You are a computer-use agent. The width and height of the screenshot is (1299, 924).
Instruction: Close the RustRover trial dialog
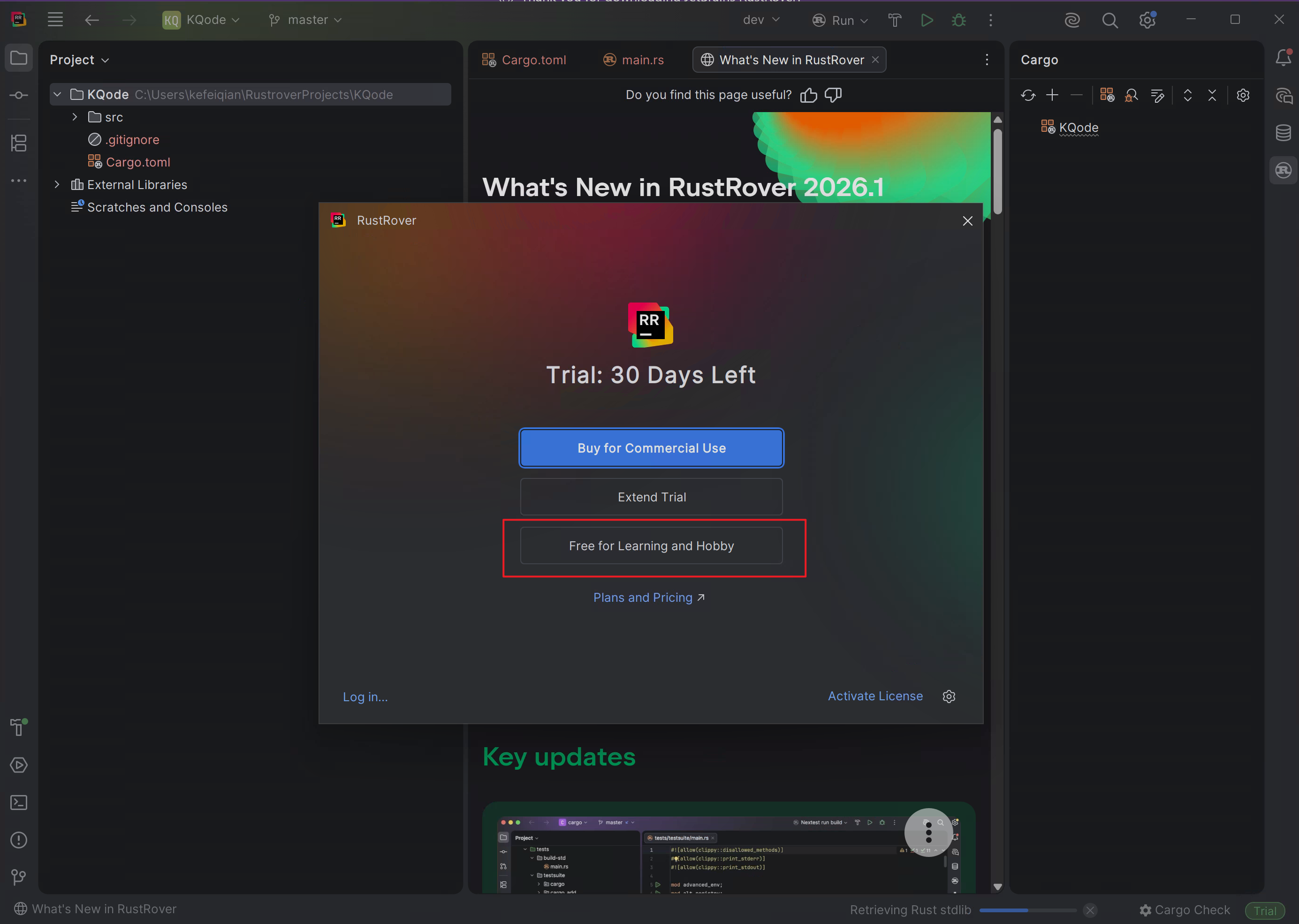pos(967,221)
